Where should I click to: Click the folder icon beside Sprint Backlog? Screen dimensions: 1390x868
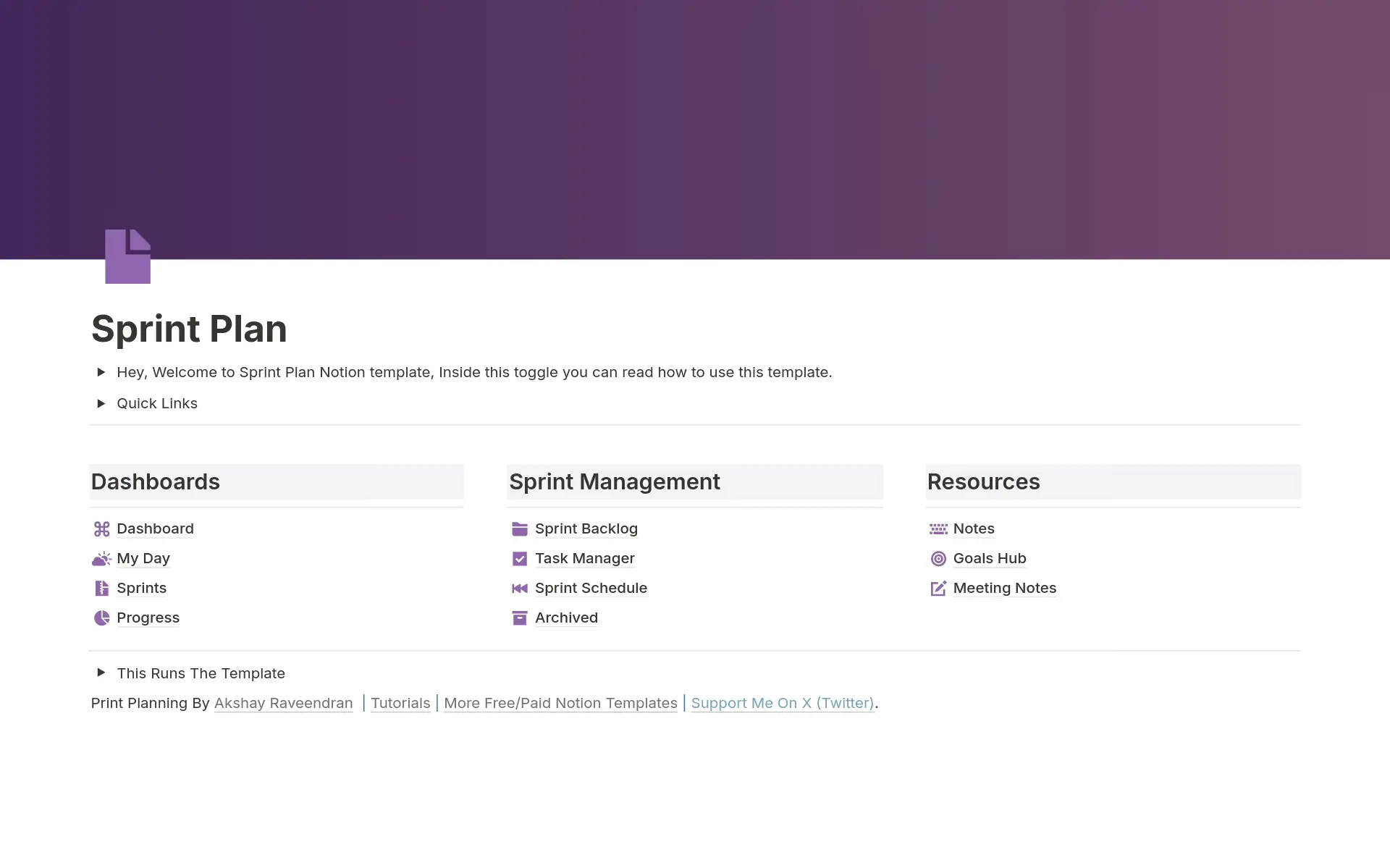coord(519,529)
